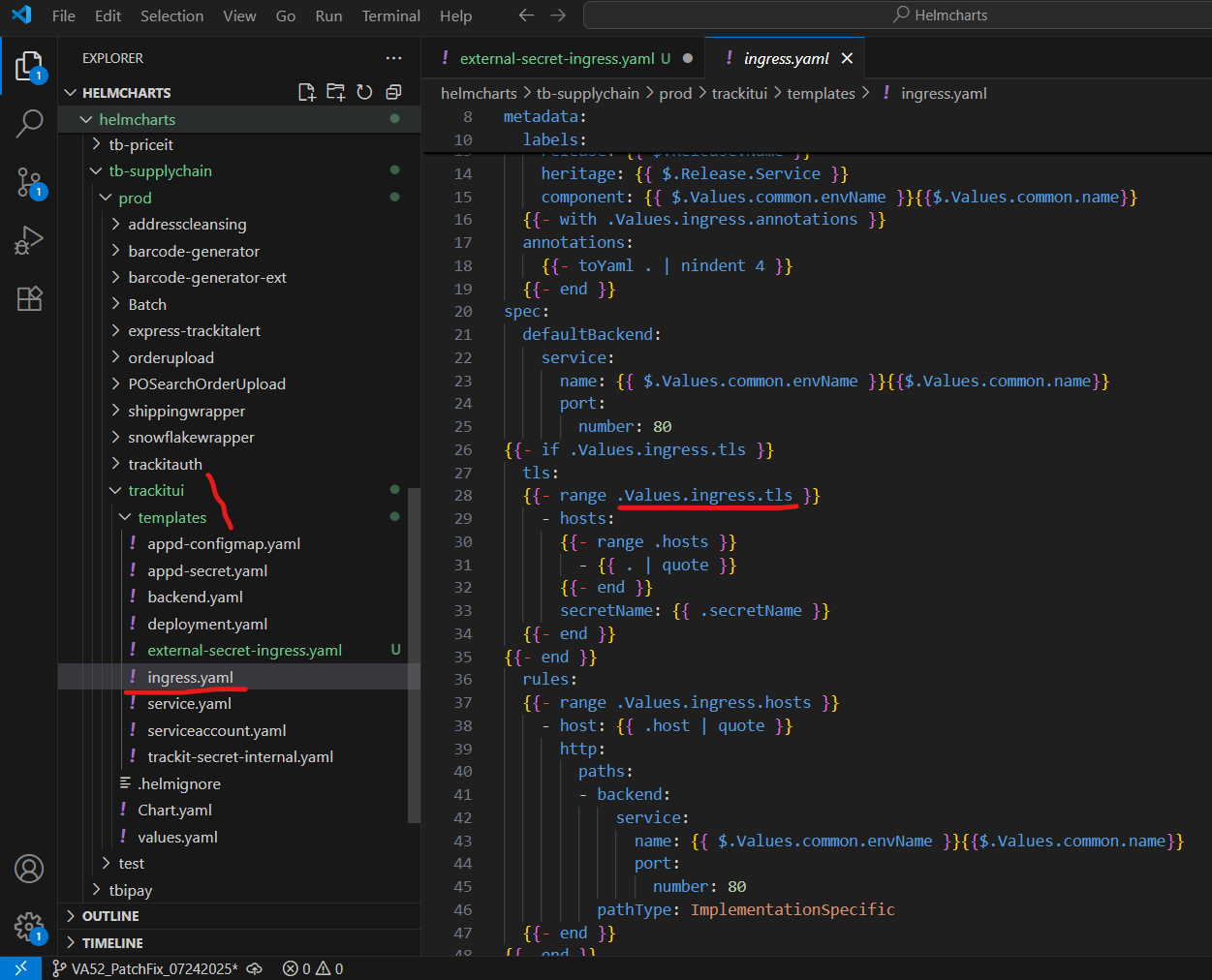The image size is (1212, 980).
Task: Check errors and warnings in status bar
Action: pyautogui.click(x=312, y=967)
